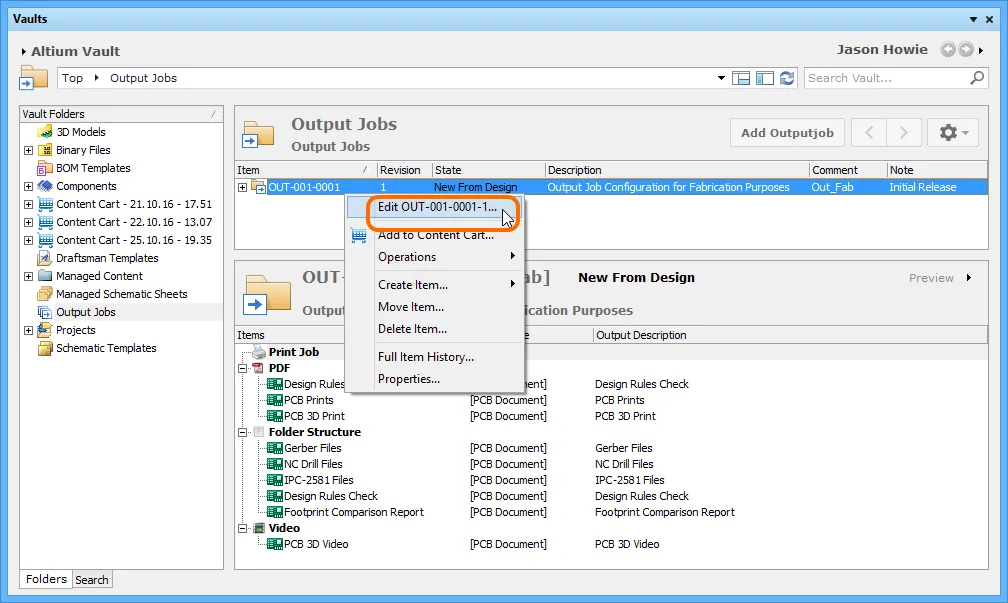Image resolution: width=1008 pixels, height=603 pixels.
Task: Click the Managed Content folder icon
Action: pyautogui.click(x=44, y=276)
